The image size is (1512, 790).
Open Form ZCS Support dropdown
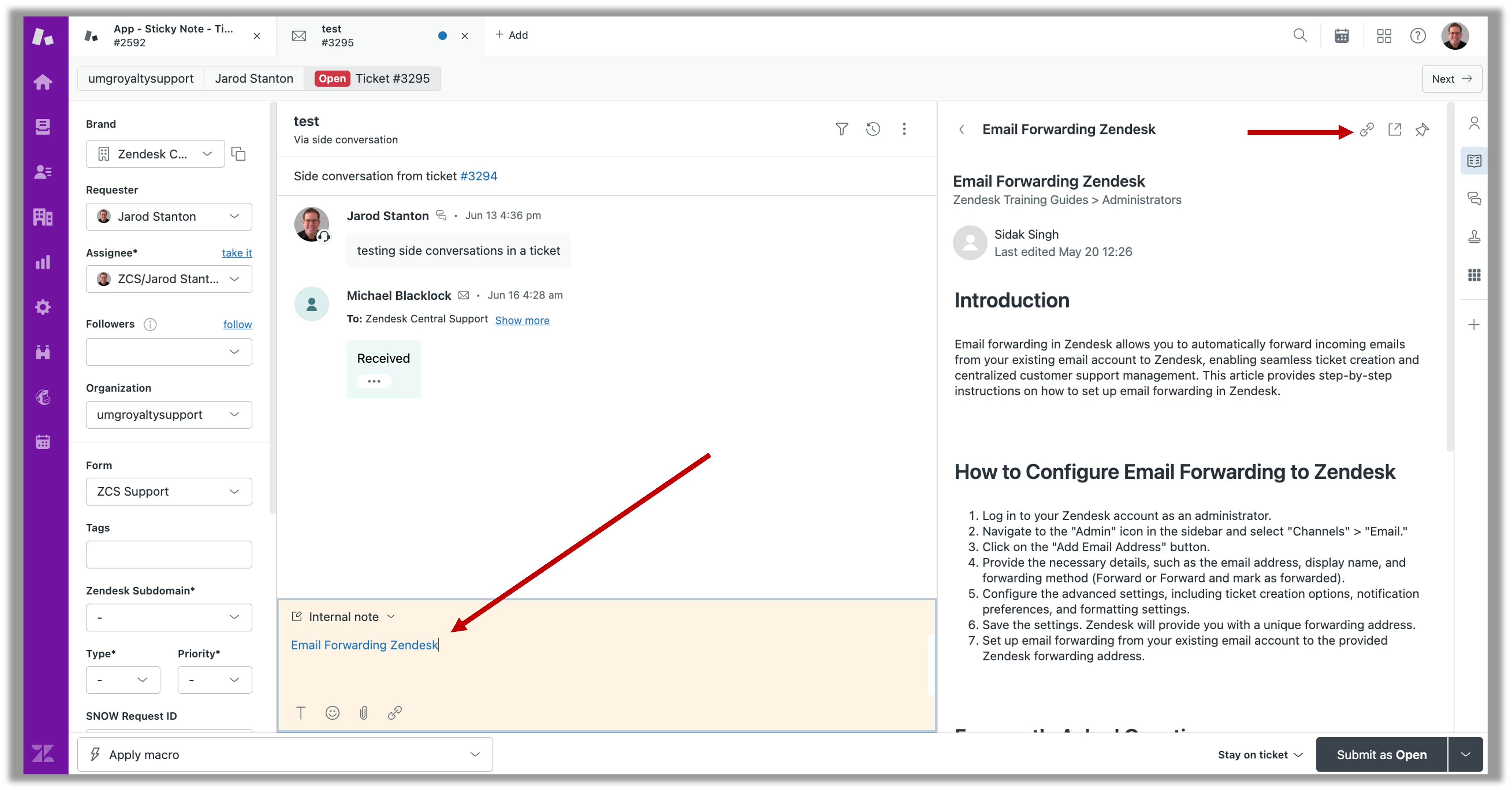[x=169, y=491]
